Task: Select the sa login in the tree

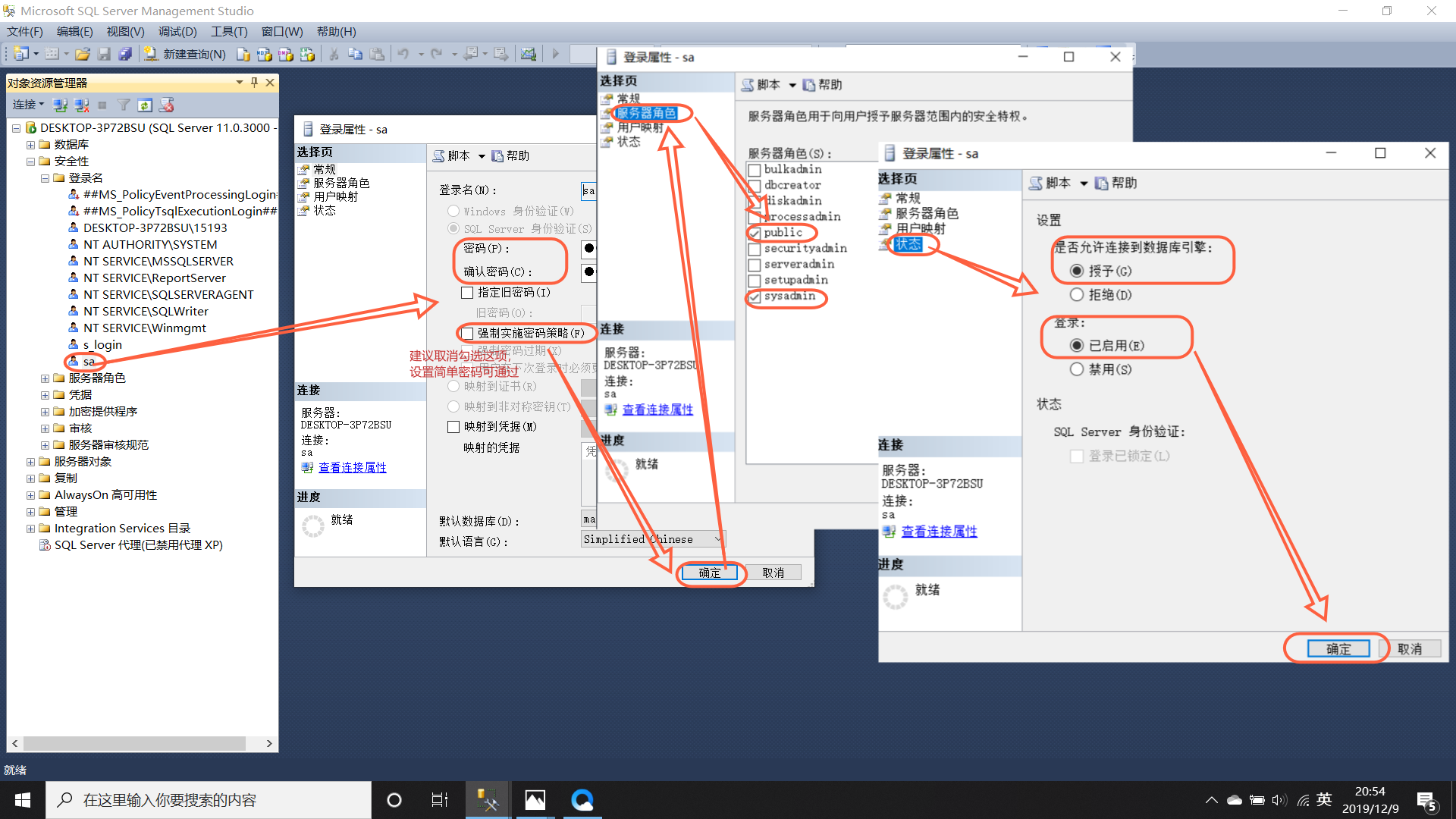Action: [89, 361]
